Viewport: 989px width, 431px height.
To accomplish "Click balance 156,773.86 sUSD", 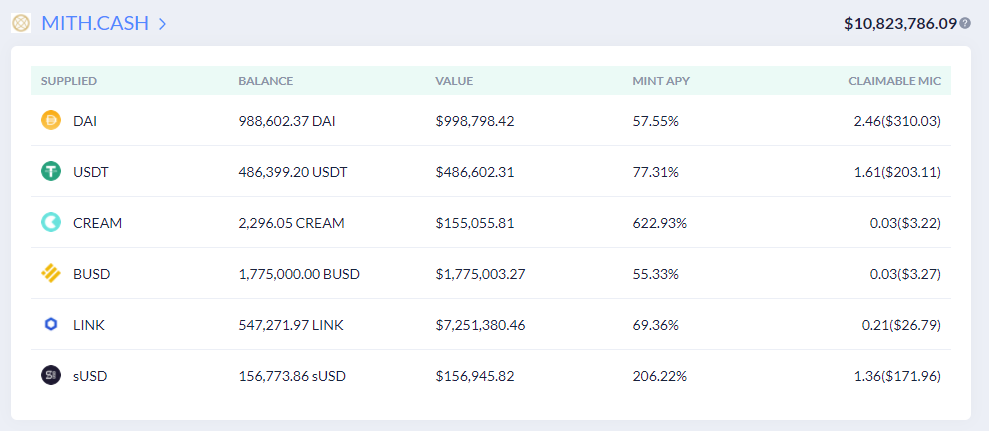I will tap(292, 376).
